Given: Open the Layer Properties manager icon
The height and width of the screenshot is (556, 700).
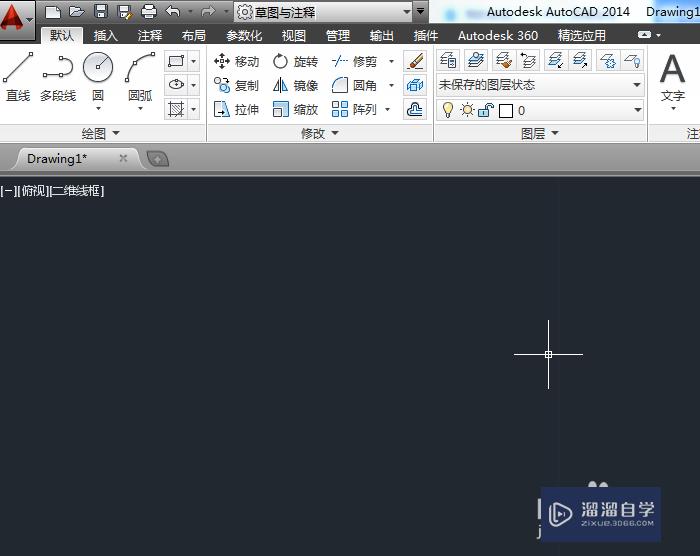Looking at the screenshot, I should click(448, 60).
